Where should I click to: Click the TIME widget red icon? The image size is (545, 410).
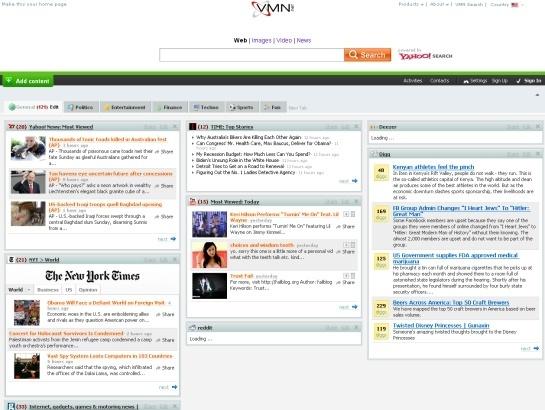[x=193, y=126]
